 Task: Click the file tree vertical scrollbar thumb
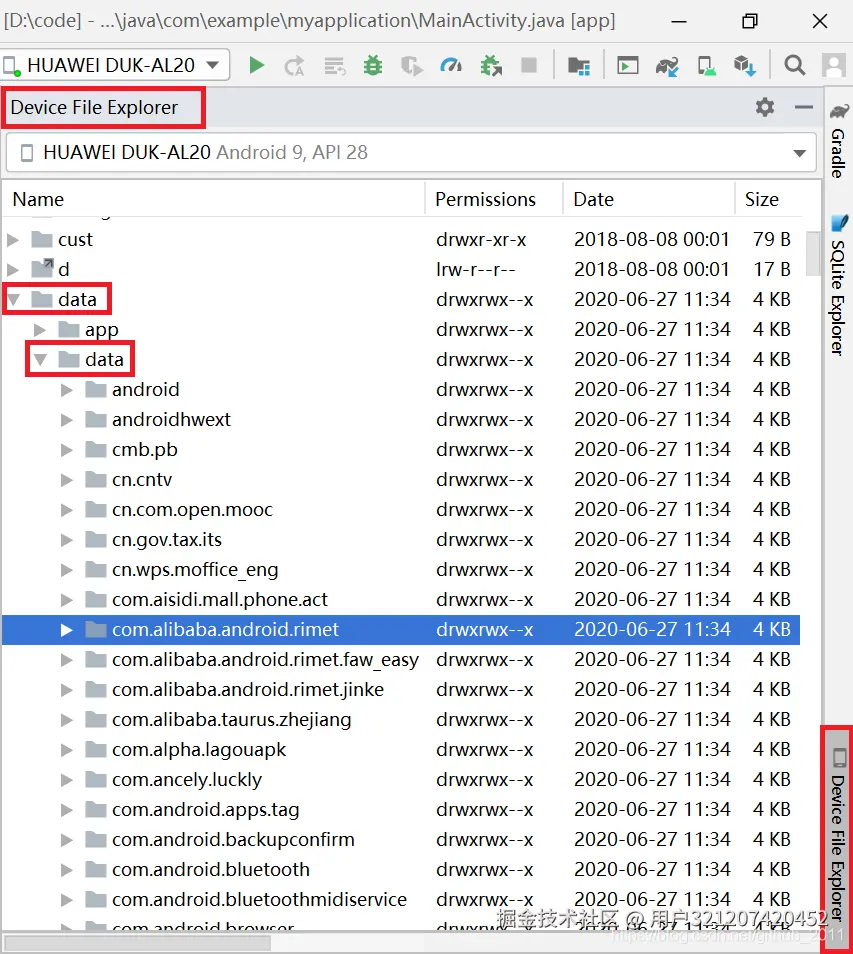812,253
